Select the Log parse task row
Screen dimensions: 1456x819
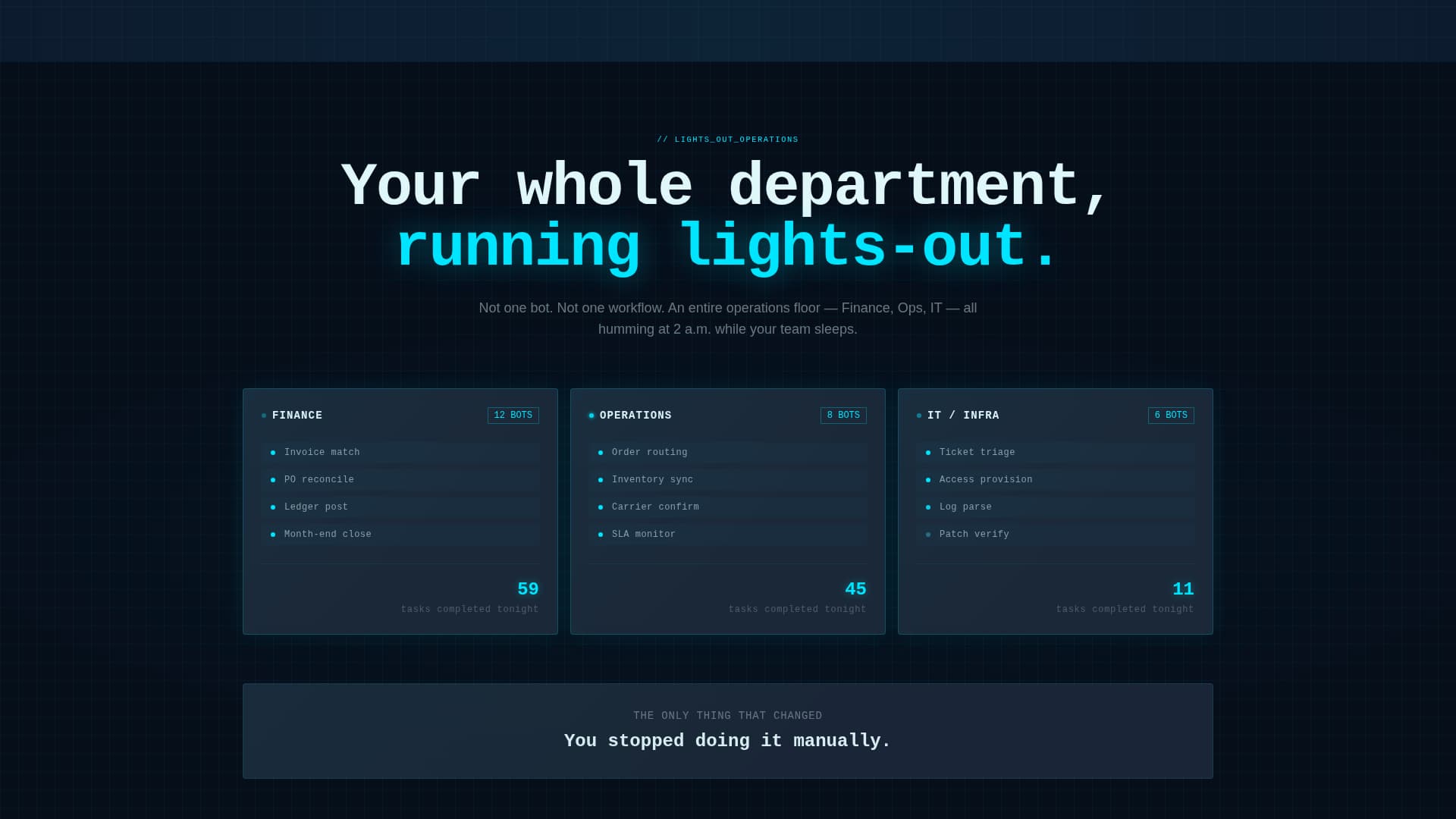pyautogui.click(x=1056, y=507)
